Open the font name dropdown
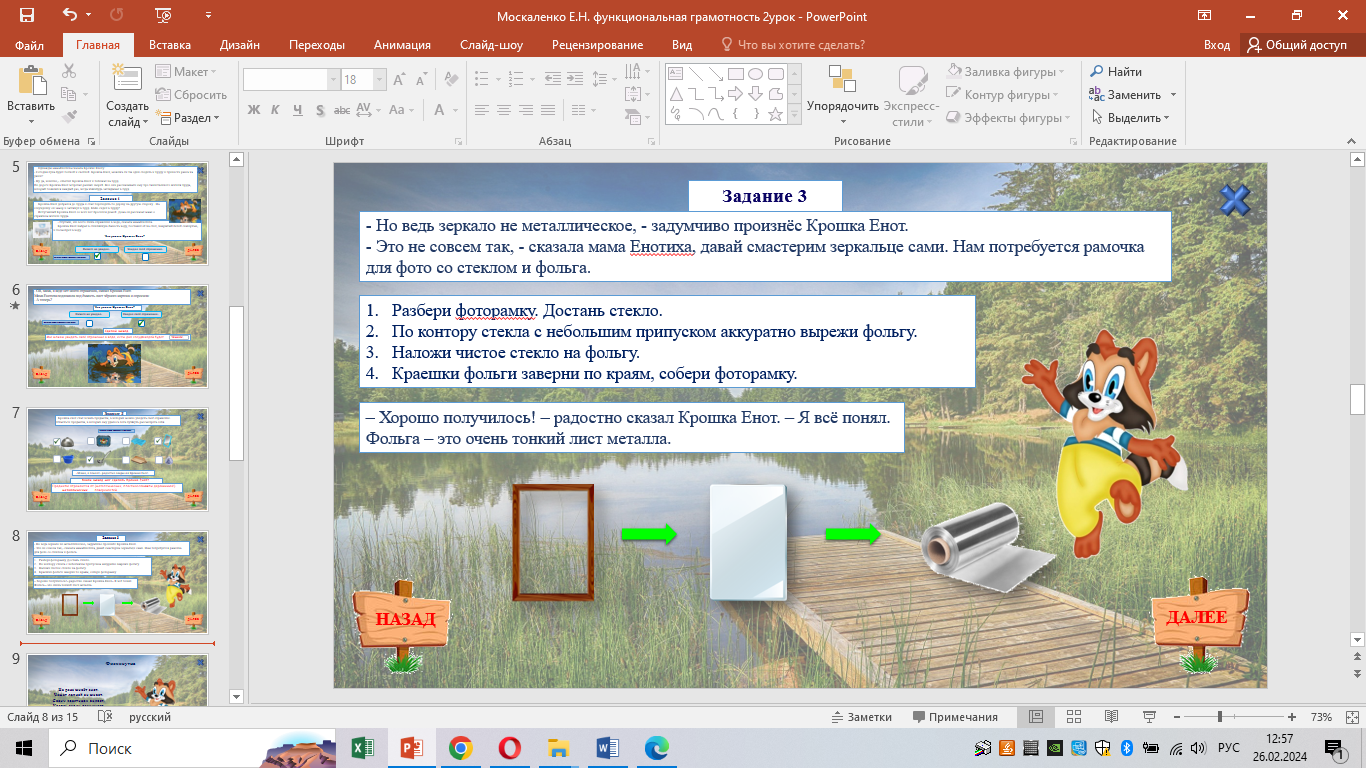Viewport: 1366px width, 768px height. click(333, 79)
